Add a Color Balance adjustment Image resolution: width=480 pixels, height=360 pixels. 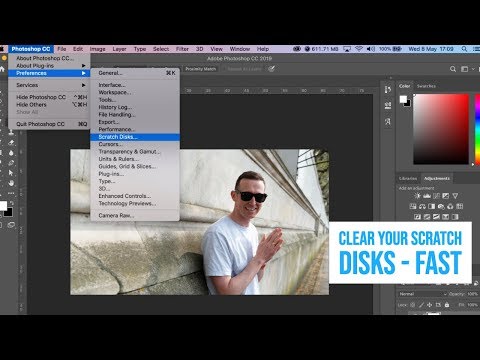pos(422,206)
